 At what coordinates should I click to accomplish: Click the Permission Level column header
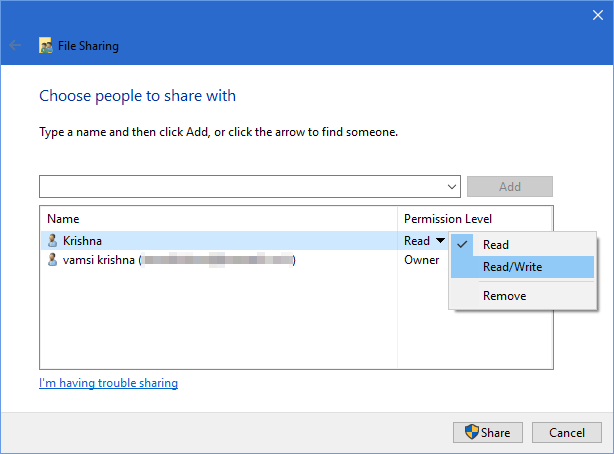coord(447,218)
